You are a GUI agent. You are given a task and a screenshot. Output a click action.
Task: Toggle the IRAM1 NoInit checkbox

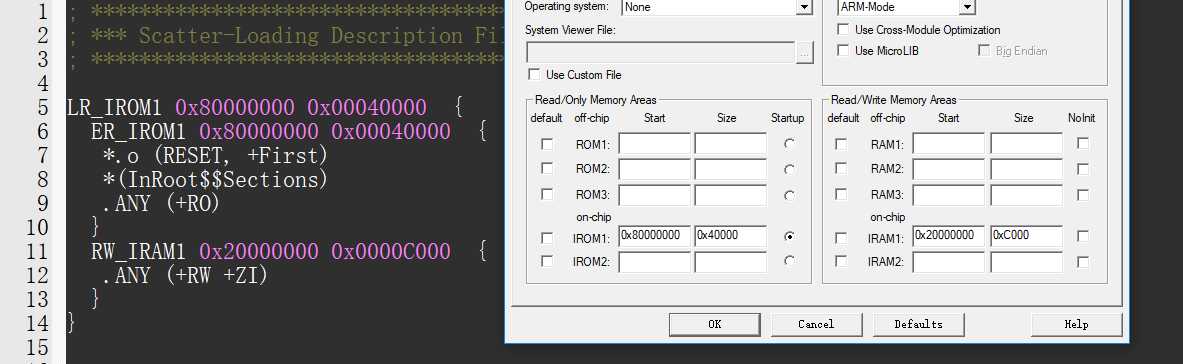pyautogui.click(x=1083, y=236)
